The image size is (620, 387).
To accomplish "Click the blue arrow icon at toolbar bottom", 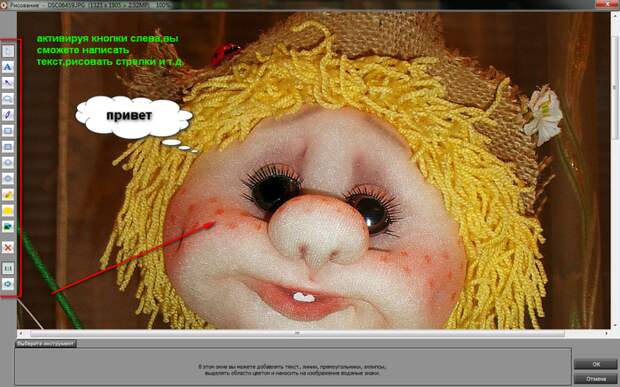I will coord(8,284).
